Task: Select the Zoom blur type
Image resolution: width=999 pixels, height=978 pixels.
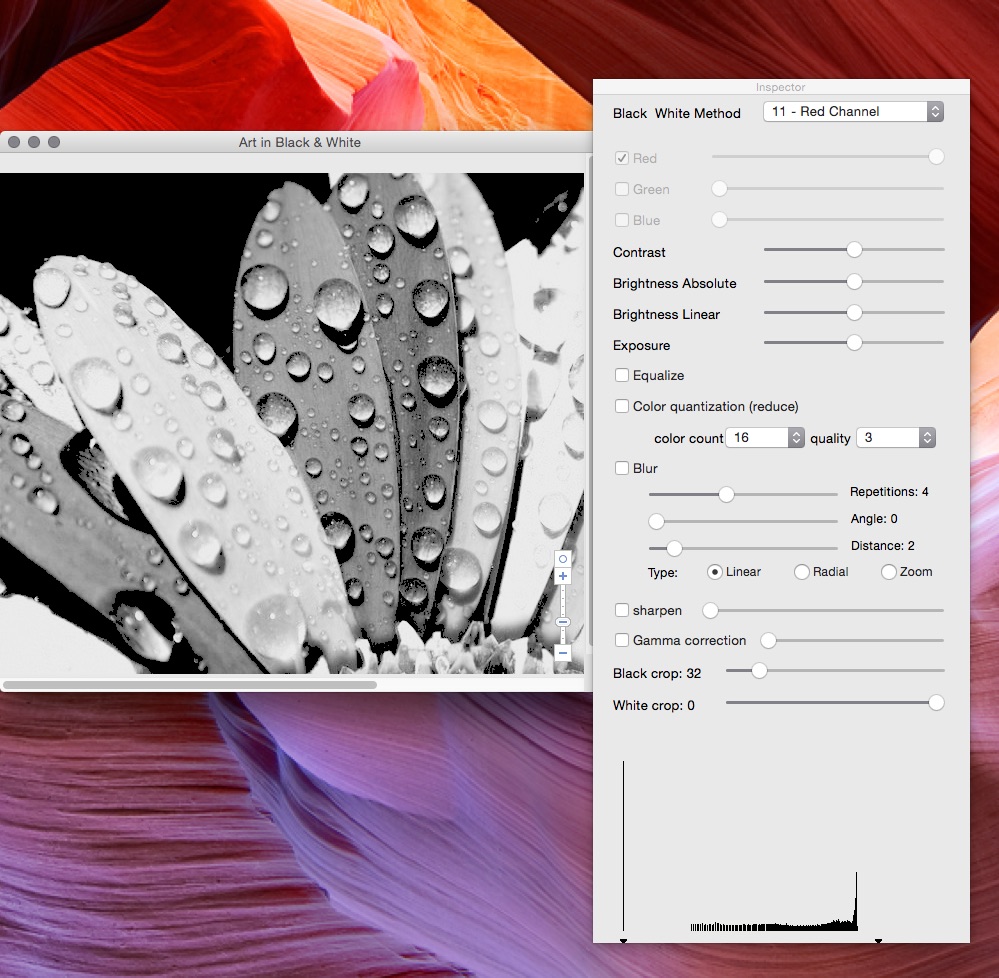Action: point(888,571)
